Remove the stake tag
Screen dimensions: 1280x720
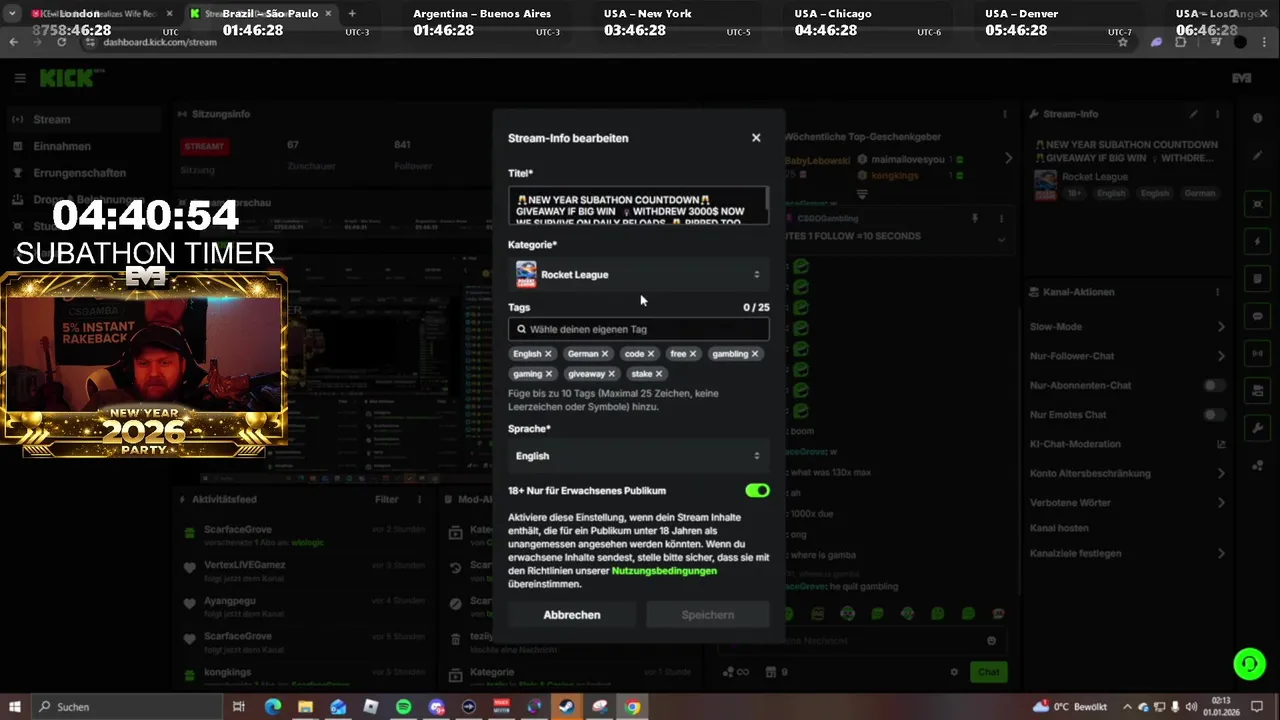(x=659, y=374)
